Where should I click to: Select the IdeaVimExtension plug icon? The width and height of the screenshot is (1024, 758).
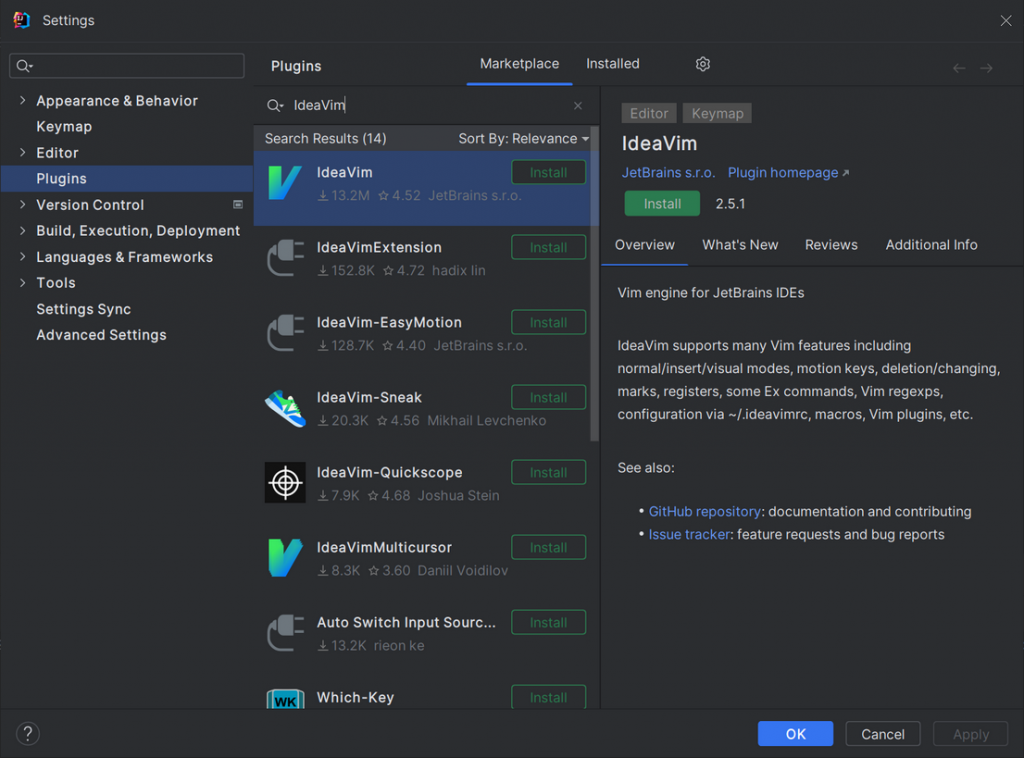click(x=285, y=258)
